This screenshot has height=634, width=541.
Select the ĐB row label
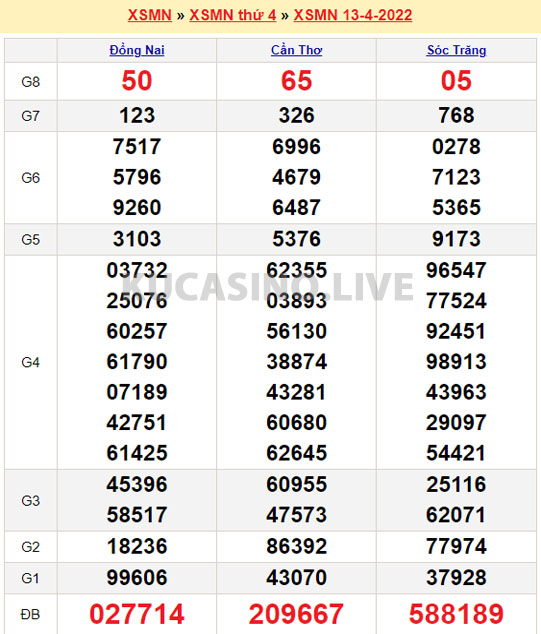[x=30, y=615]
